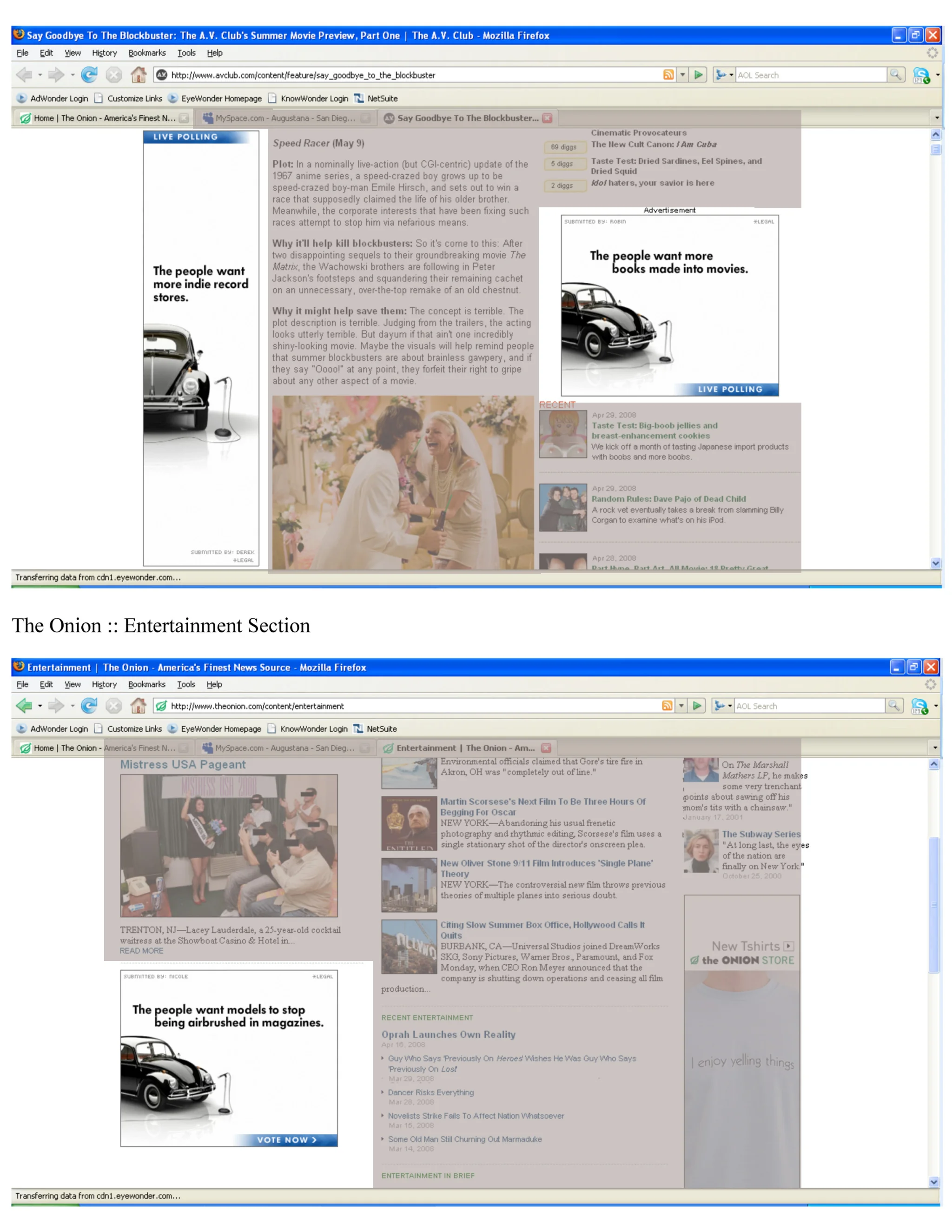Click blue toolbar icon at far right, A.V. Club window
Viewport: 952px width, 1232px height.
point(921,75)
